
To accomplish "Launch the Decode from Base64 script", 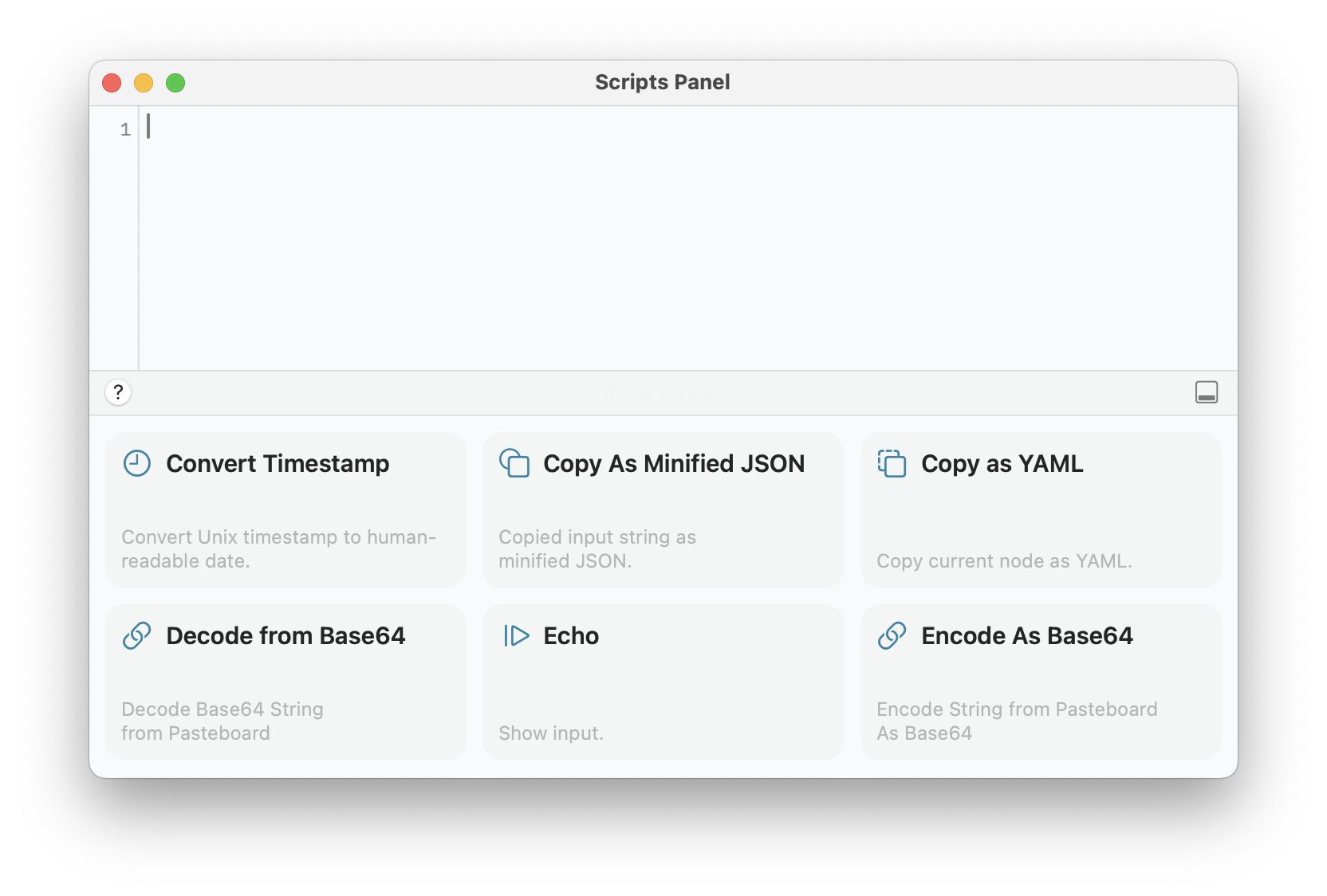I will 285,682.
